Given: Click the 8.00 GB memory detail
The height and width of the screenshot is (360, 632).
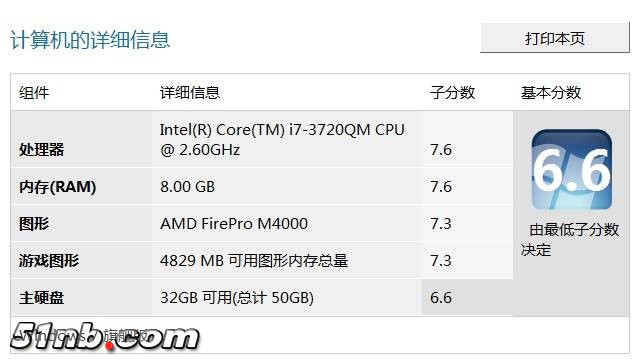Looking at the screenshot, I should [x=187, y=187].
